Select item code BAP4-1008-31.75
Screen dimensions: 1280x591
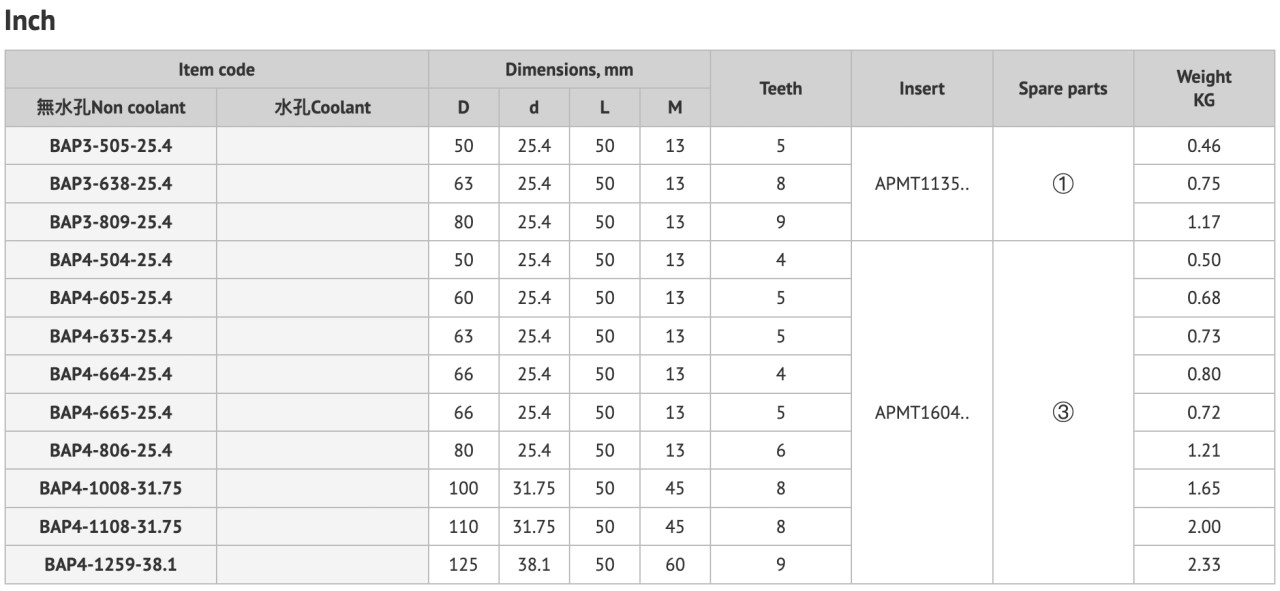click(x=111, y=488)
